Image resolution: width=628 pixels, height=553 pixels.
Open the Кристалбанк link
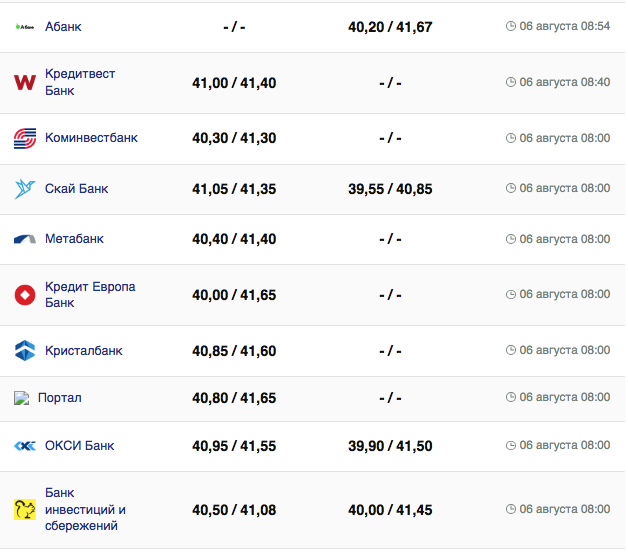click(84, 351)
